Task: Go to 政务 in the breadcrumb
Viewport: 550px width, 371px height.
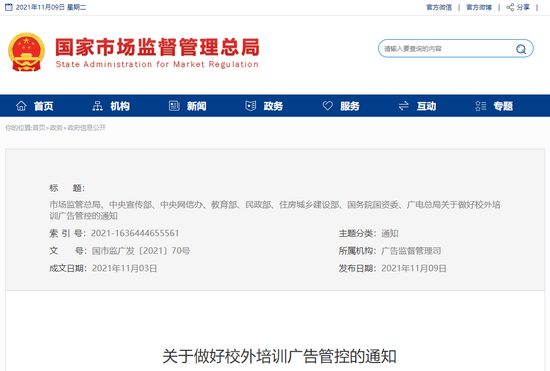Action: coord(56,128)
